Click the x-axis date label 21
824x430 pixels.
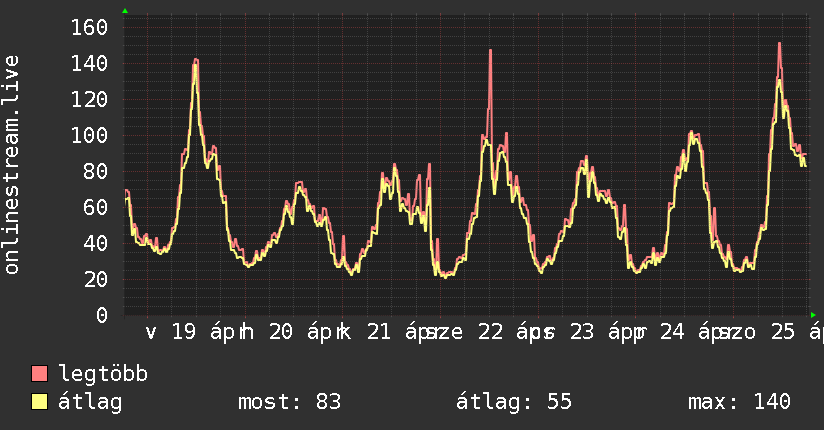click(x=379, y=332)
